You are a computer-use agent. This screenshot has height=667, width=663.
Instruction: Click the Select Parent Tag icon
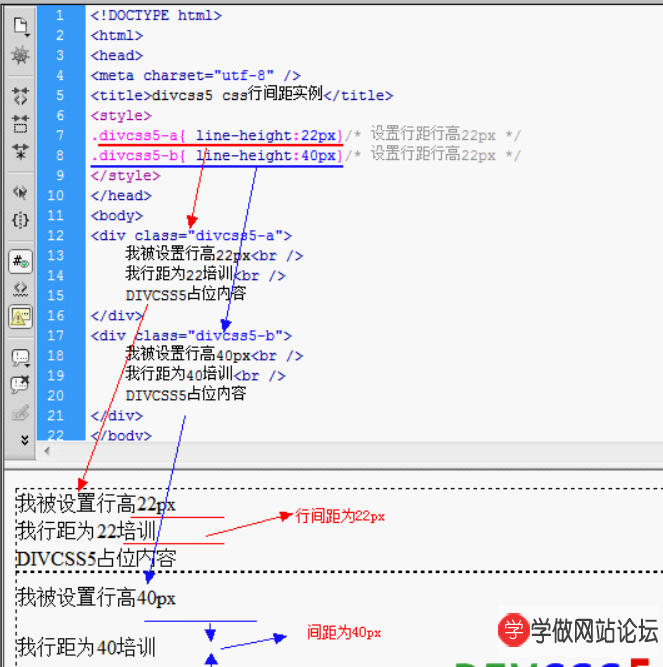20,191
